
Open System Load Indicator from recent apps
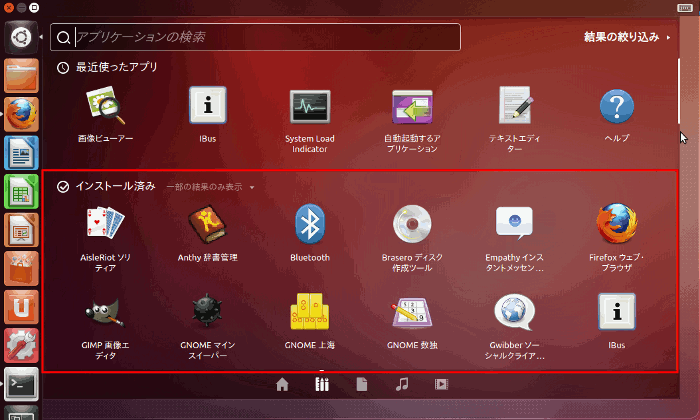coord(310,107)
